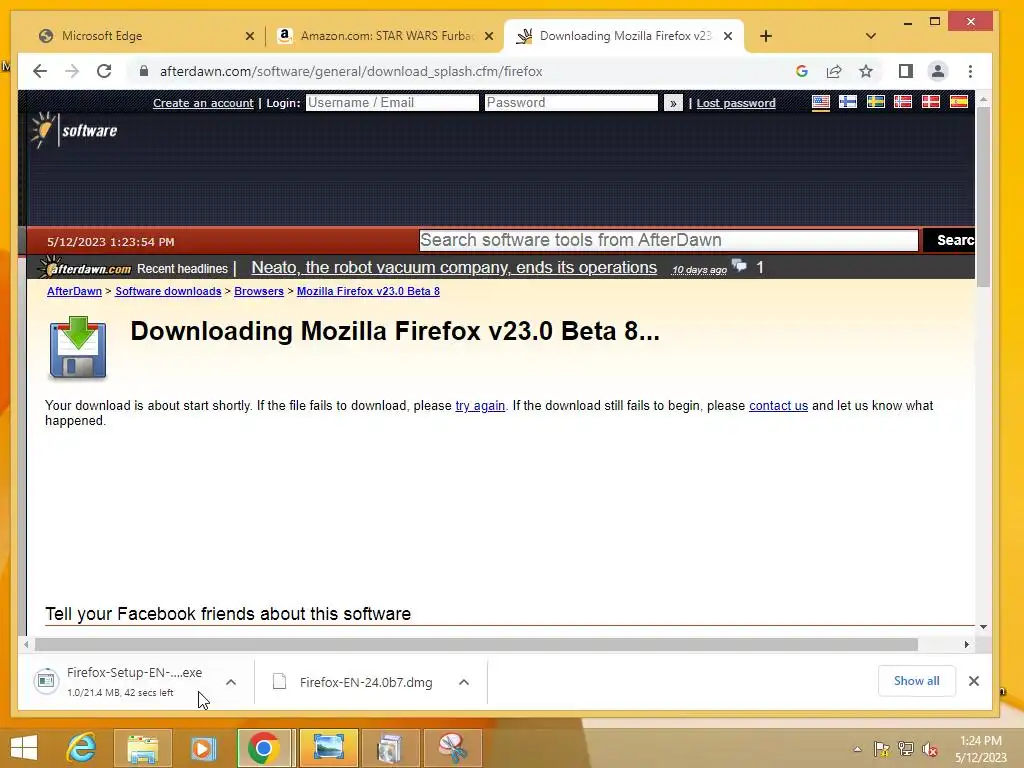This screenshot has height=768, width=1024.
Task: Open the Chrome profile avatar
Action: [938, 71]
